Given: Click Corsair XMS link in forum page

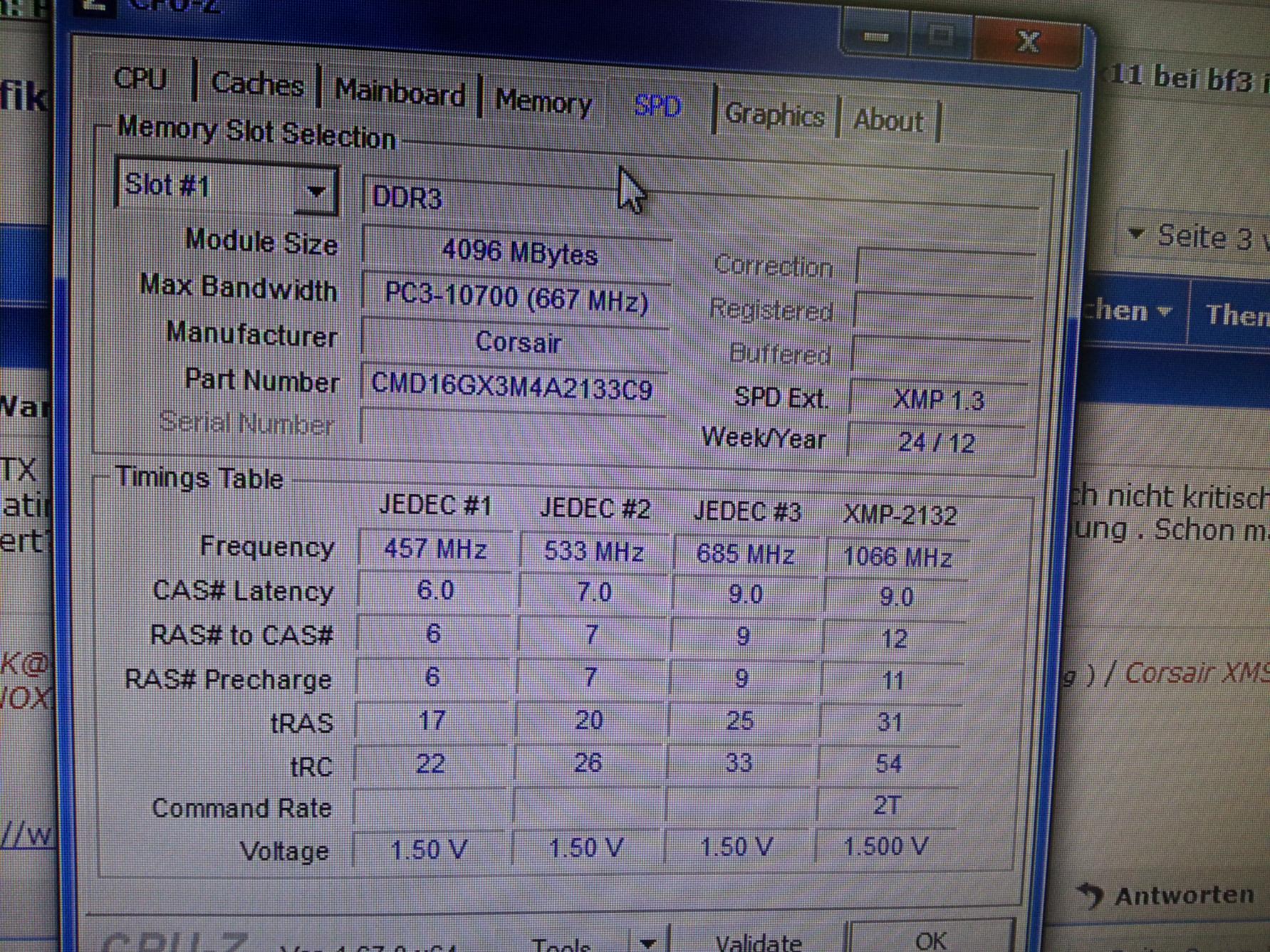Looking at the screenshot, I should tap(1197, 673).
